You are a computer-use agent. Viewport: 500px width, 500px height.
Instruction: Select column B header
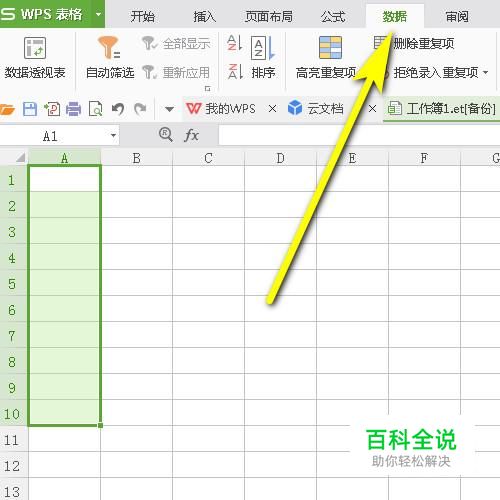137,158
